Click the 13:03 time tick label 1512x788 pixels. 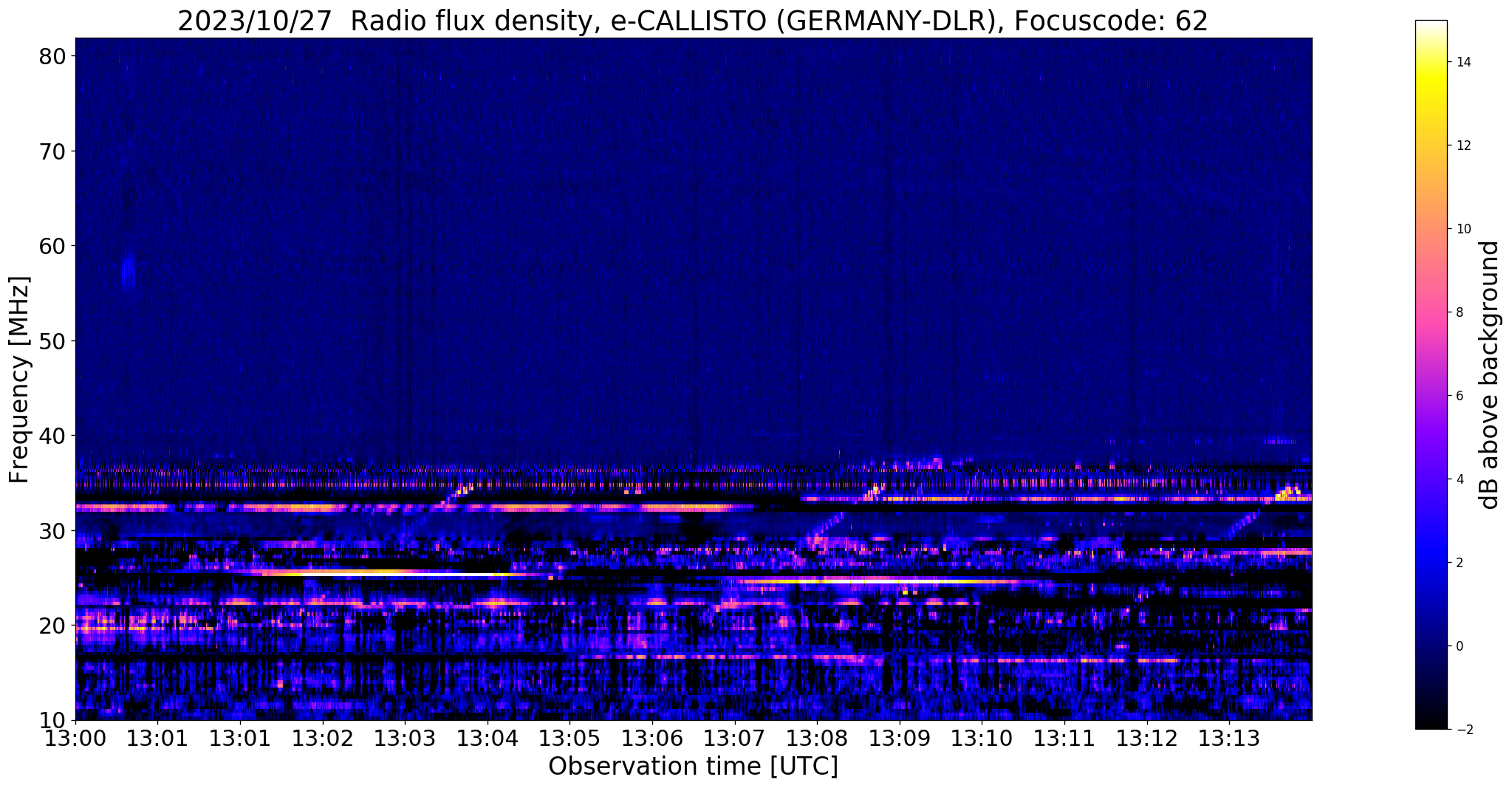pyautogui.click(x=405, y=739)
